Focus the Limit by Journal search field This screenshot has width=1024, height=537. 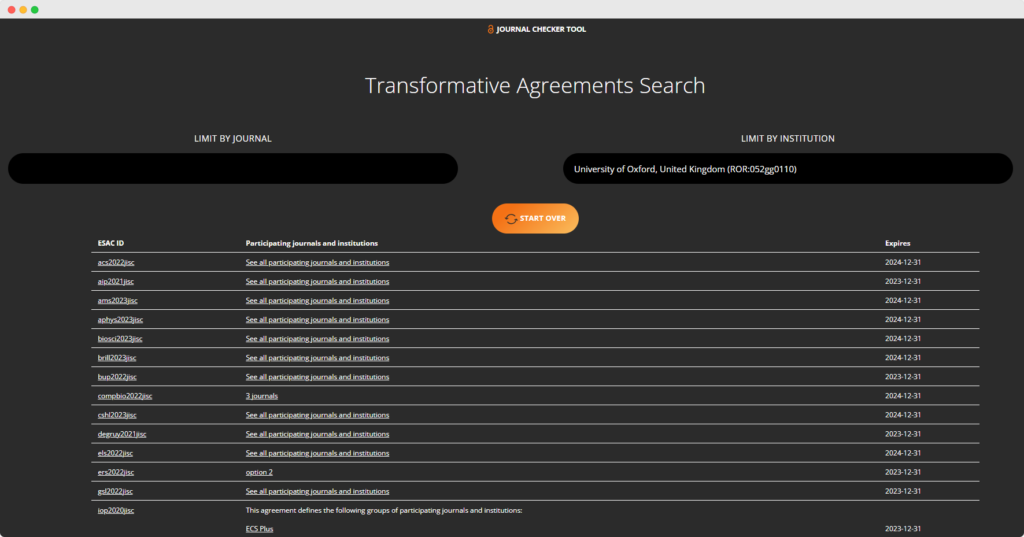[232, 169]
